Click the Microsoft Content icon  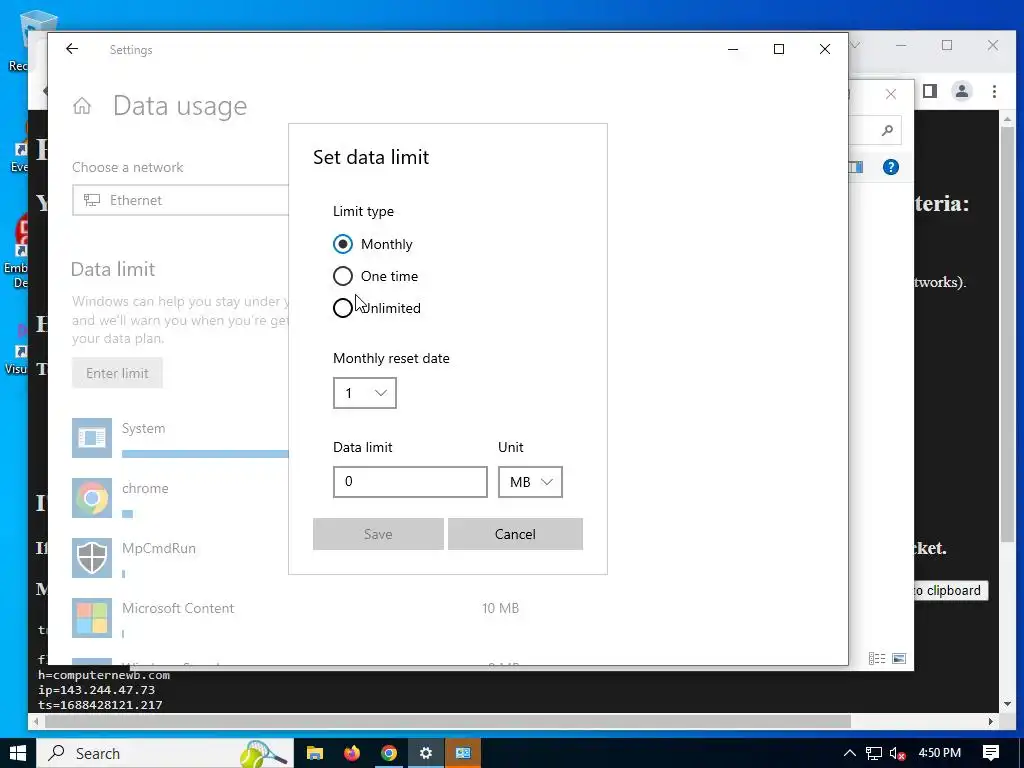pos(91,618)
